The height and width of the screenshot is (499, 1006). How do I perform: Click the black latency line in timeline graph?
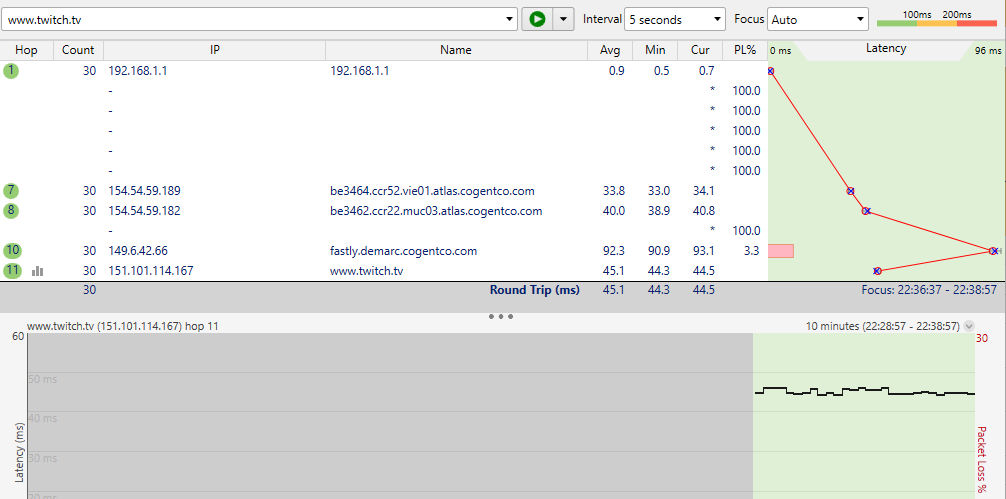(x=864, y=391)
